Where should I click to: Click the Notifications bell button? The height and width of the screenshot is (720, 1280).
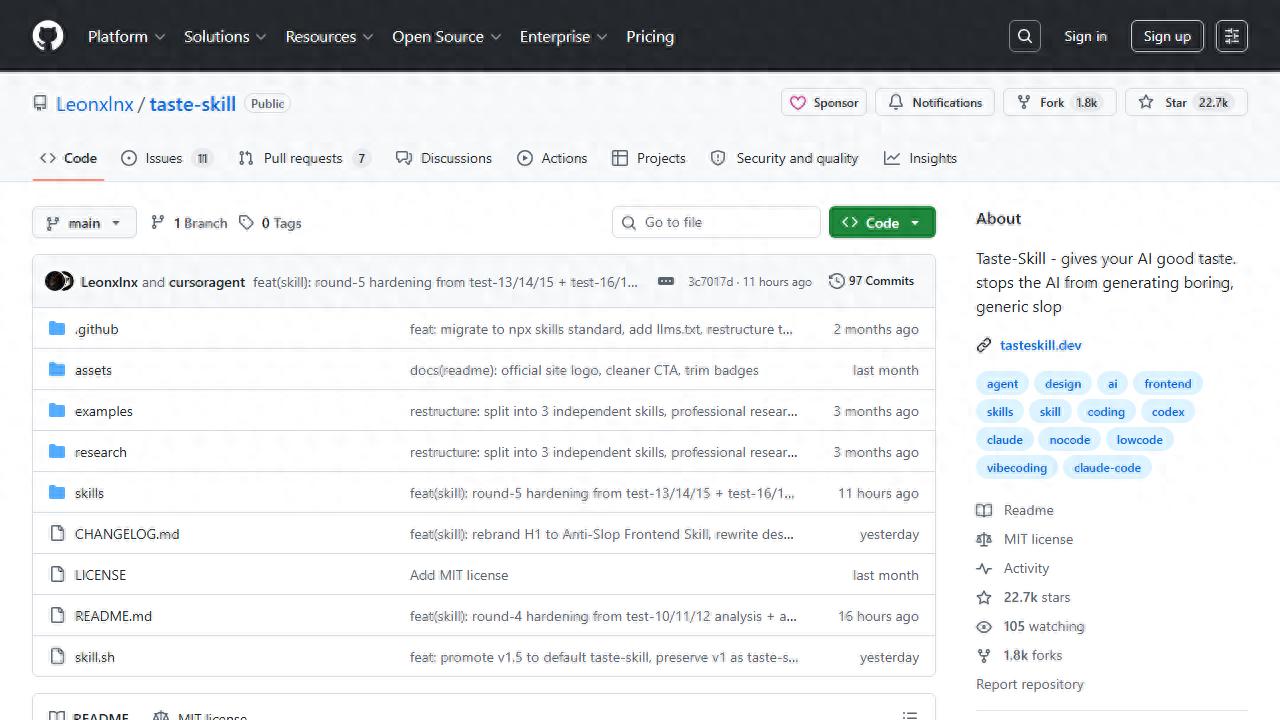pyautogui.click(x=935, y=102)
